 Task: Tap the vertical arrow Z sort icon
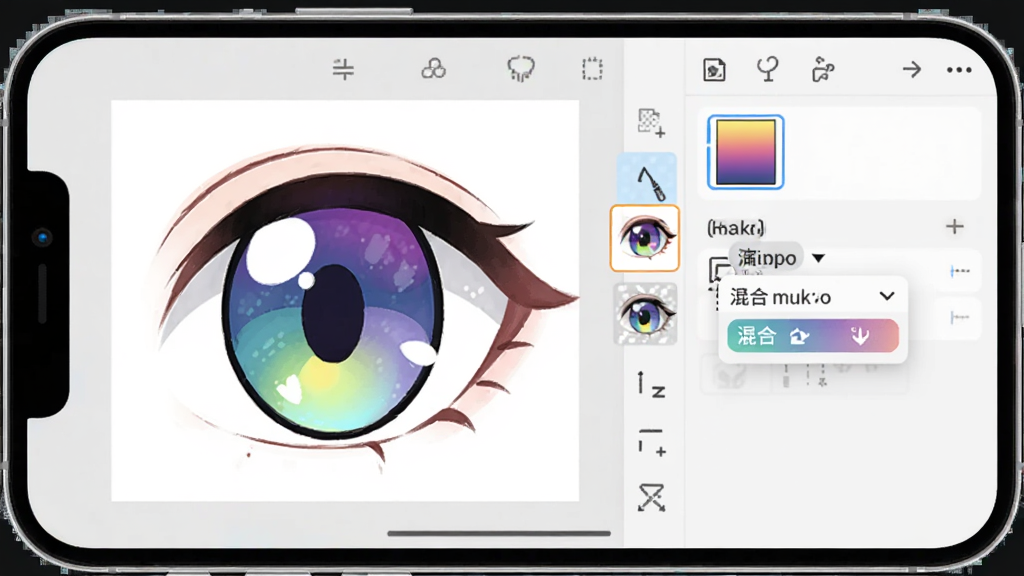pyautogui.click(x=651, y=384)
